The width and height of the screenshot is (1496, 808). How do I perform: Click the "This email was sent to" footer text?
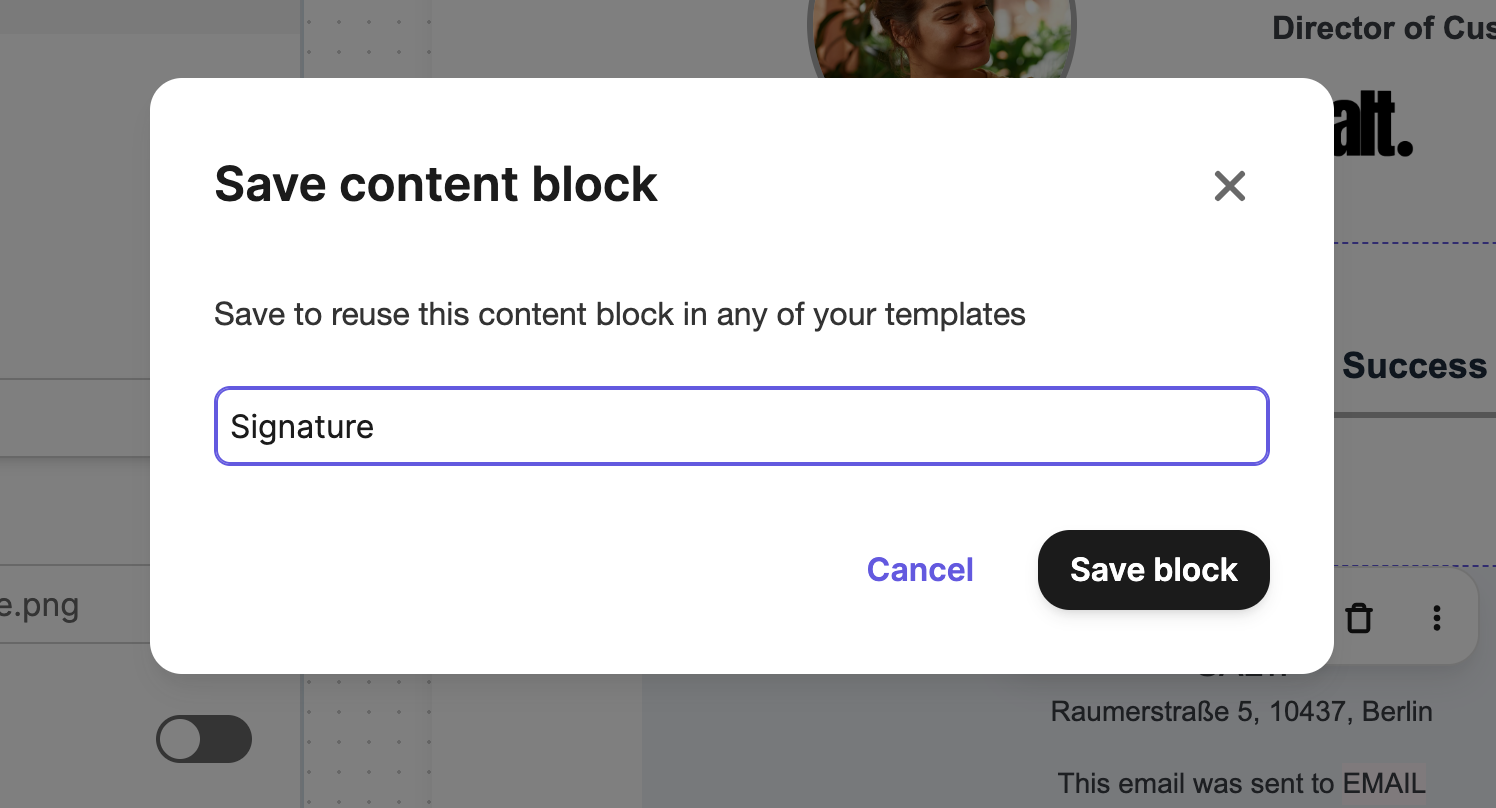pos(1196,783)
